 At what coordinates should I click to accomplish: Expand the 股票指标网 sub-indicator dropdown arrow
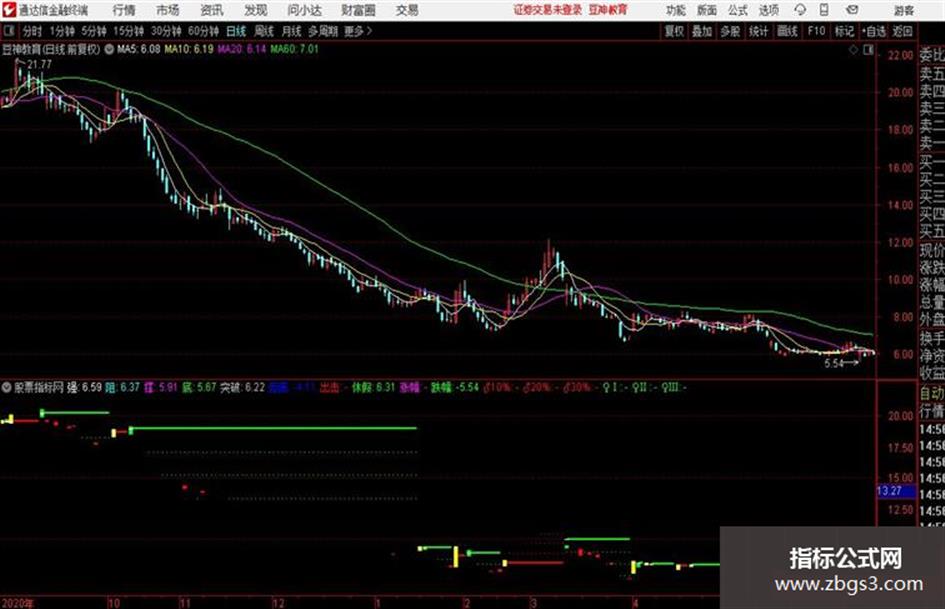[x=7, y=388]
